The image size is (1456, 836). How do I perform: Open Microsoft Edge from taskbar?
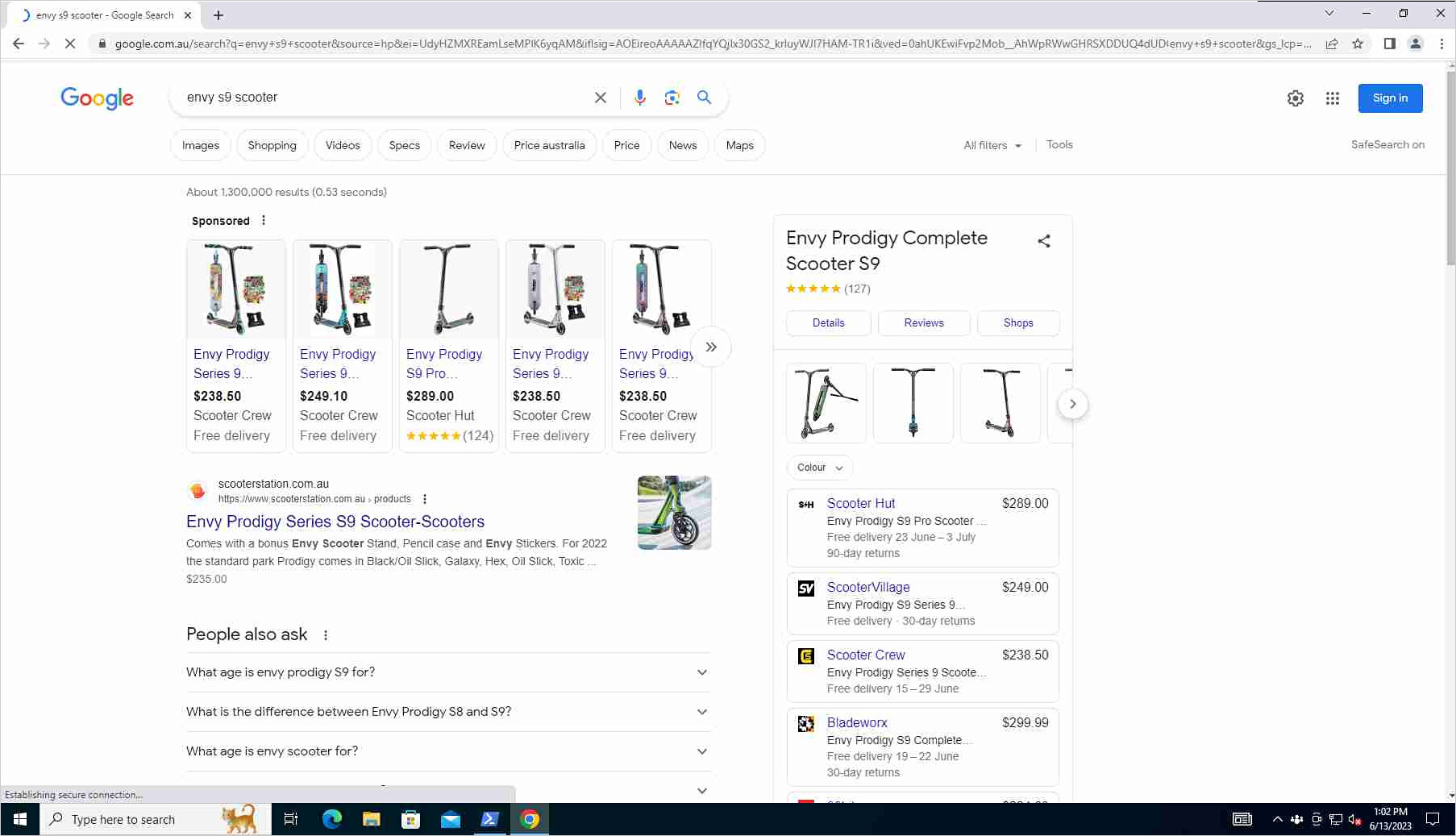coord(331,819)
